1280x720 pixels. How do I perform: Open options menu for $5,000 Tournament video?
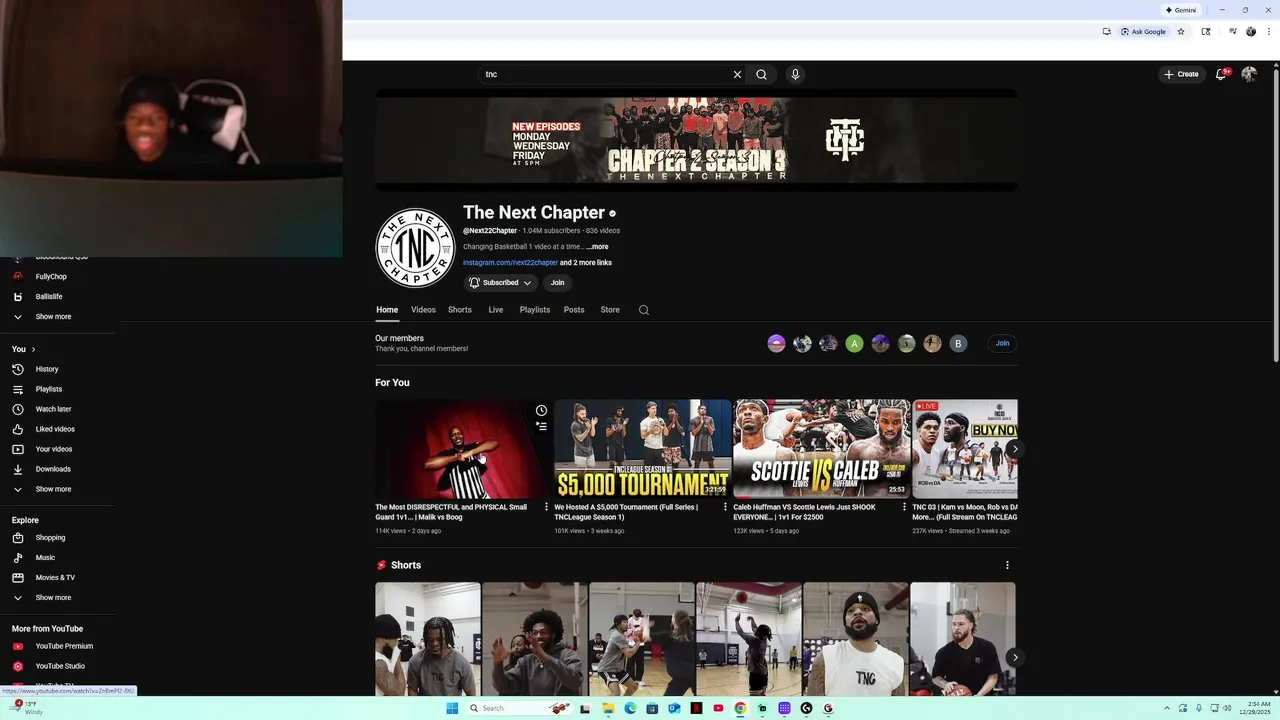(725, 507)
